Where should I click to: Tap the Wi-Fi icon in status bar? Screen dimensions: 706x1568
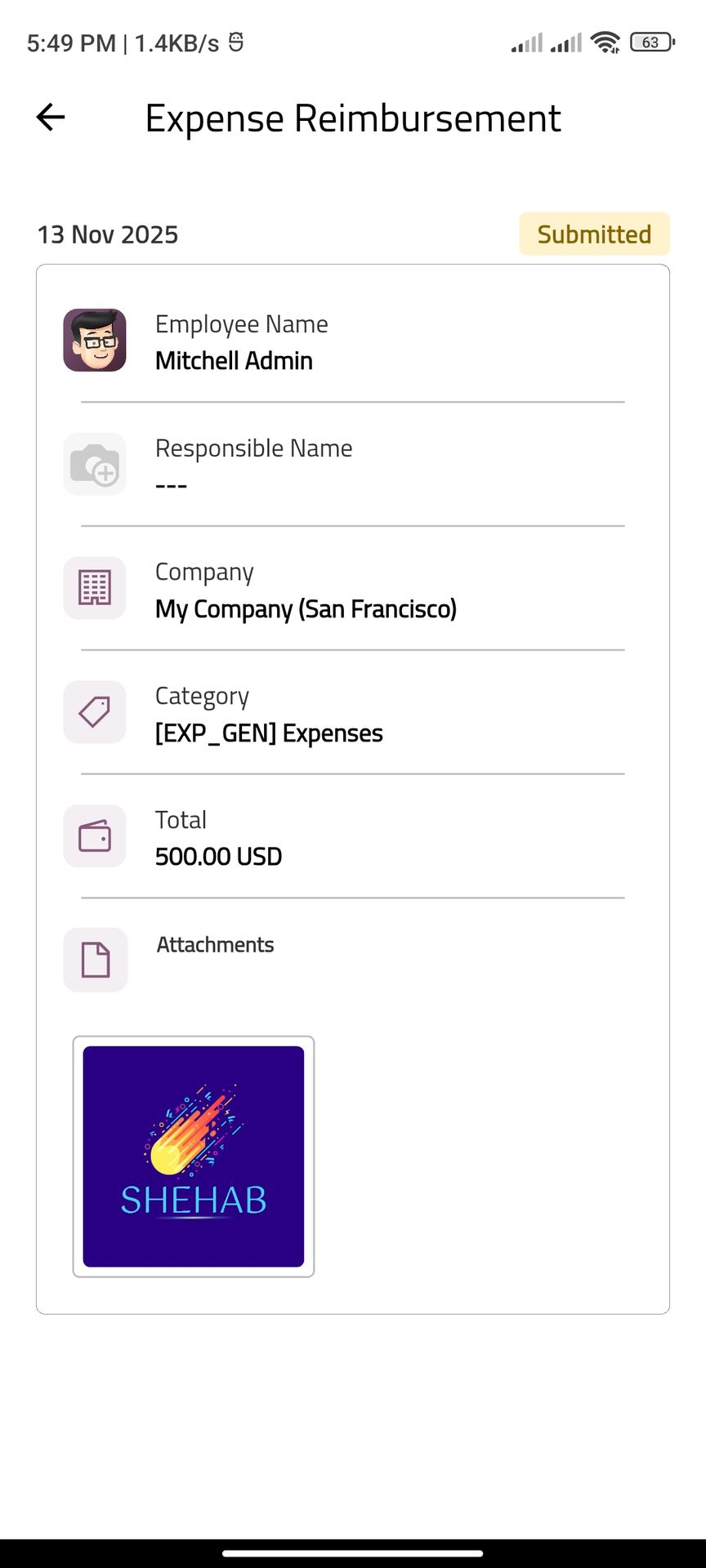point(605,42)
